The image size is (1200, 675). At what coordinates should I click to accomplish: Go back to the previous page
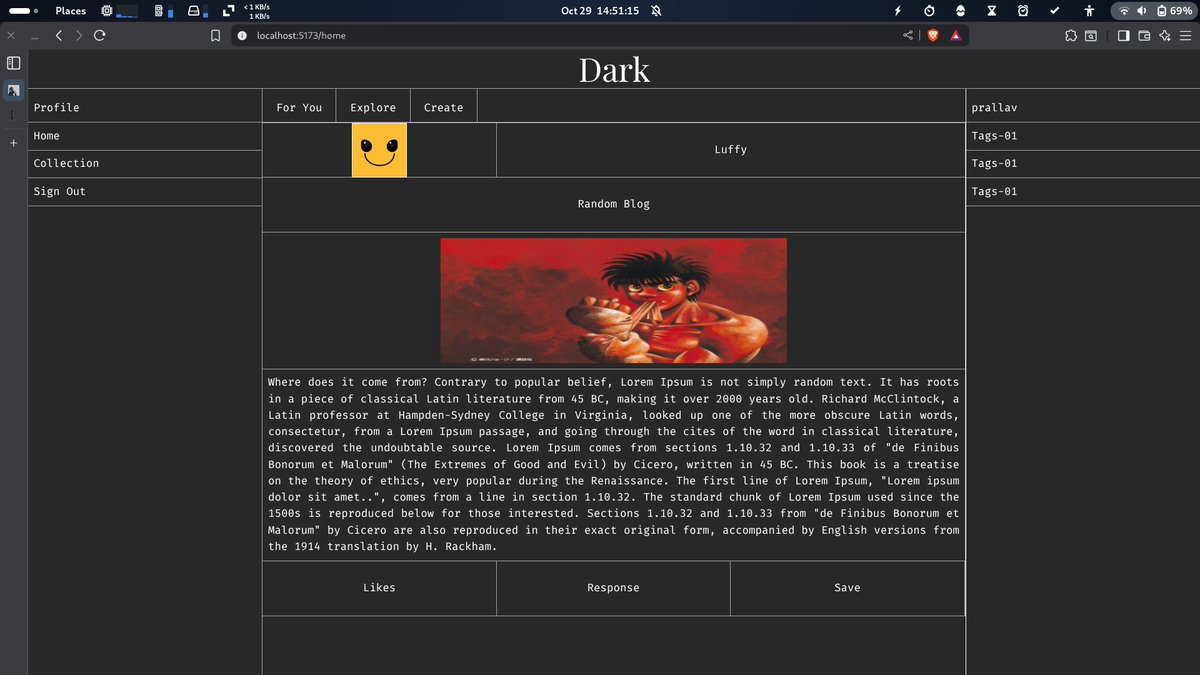59,35
